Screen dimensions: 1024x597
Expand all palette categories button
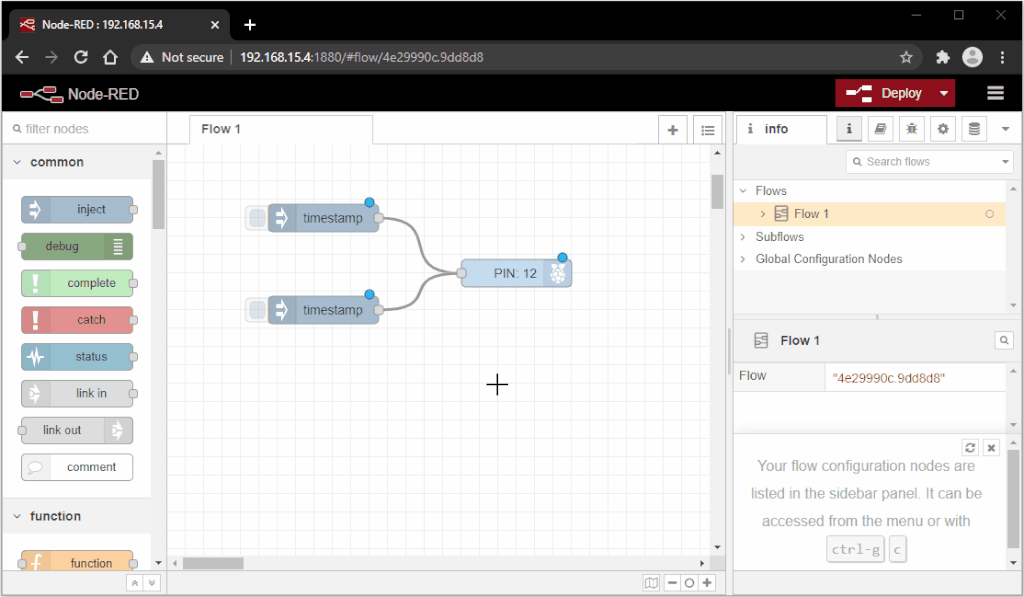point(152,583)
